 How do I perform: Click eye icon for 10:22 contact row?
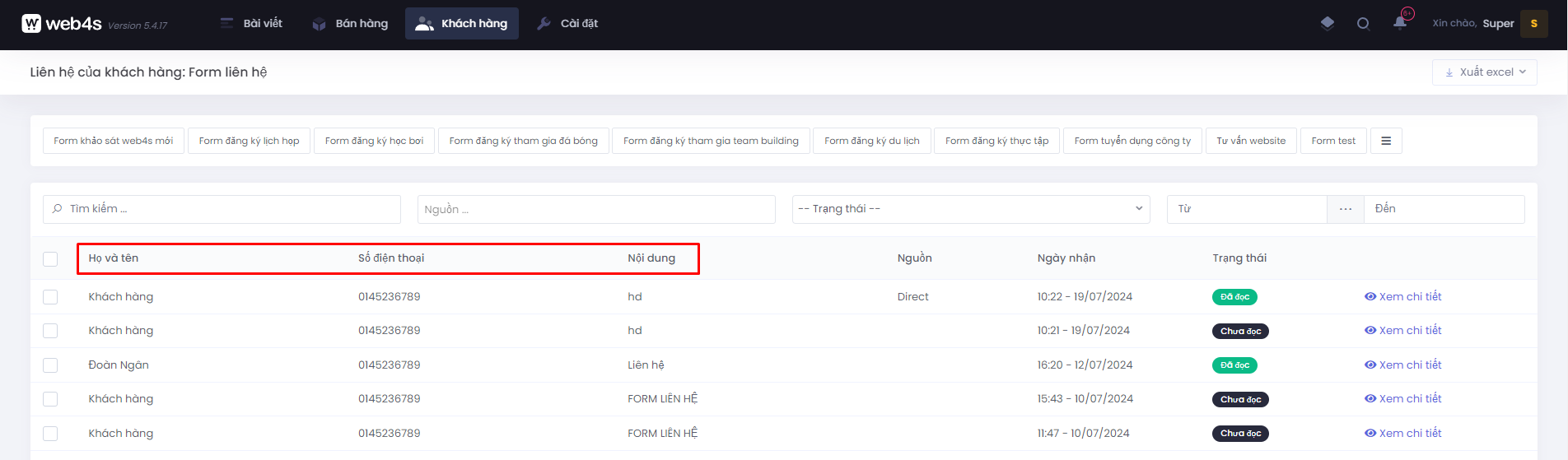tap(1370, 297)
